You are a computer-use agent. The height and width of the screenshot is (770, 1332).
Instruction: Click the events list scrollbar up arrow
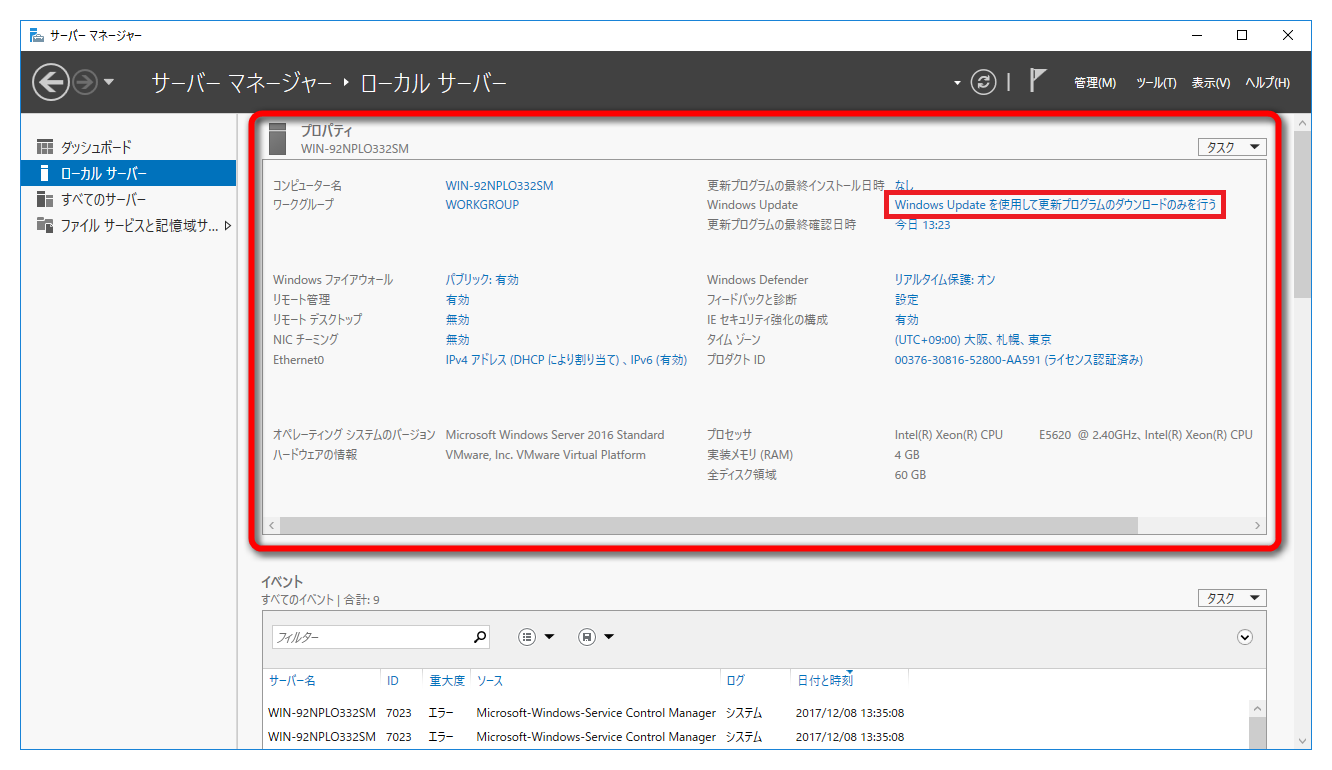tap(1258, 708)
